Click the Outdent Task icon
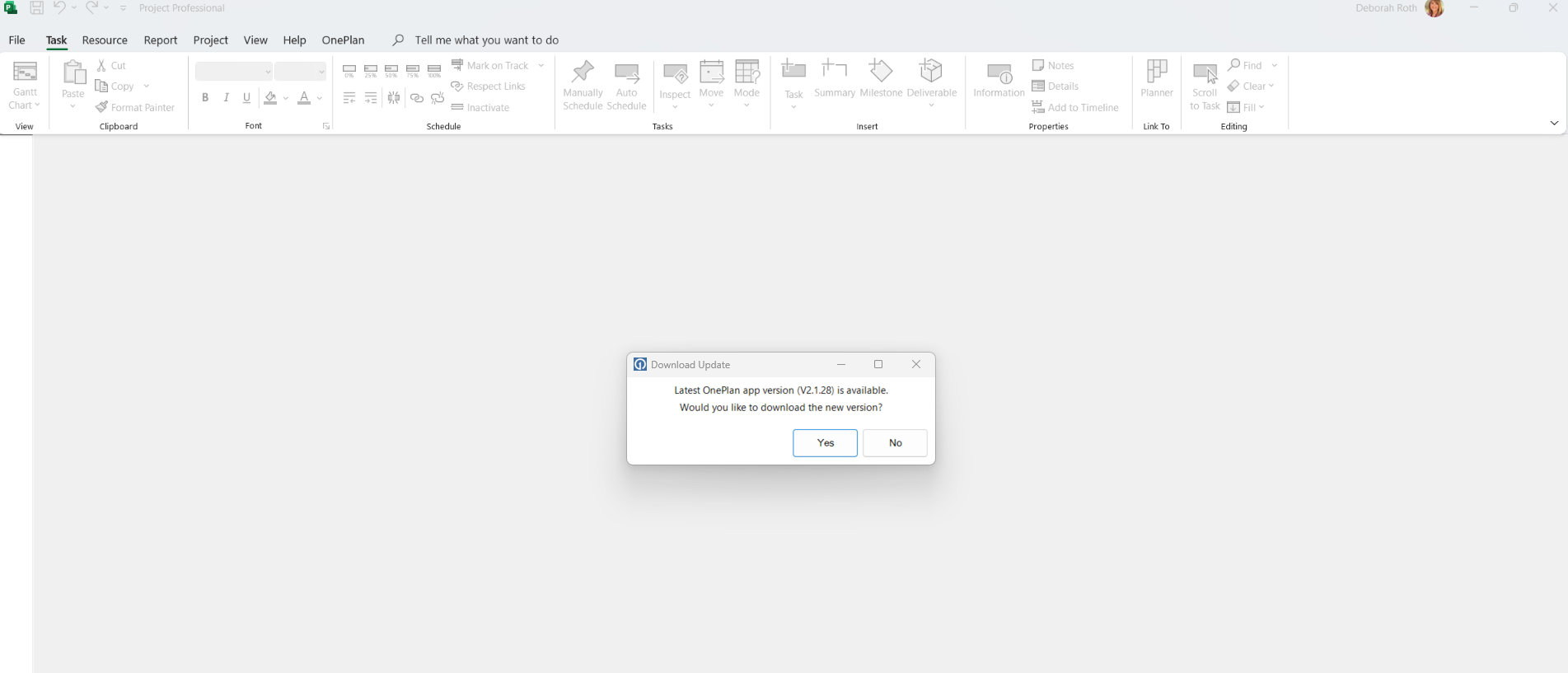This screenshot has height=673, width=1568. pos(349,98)
